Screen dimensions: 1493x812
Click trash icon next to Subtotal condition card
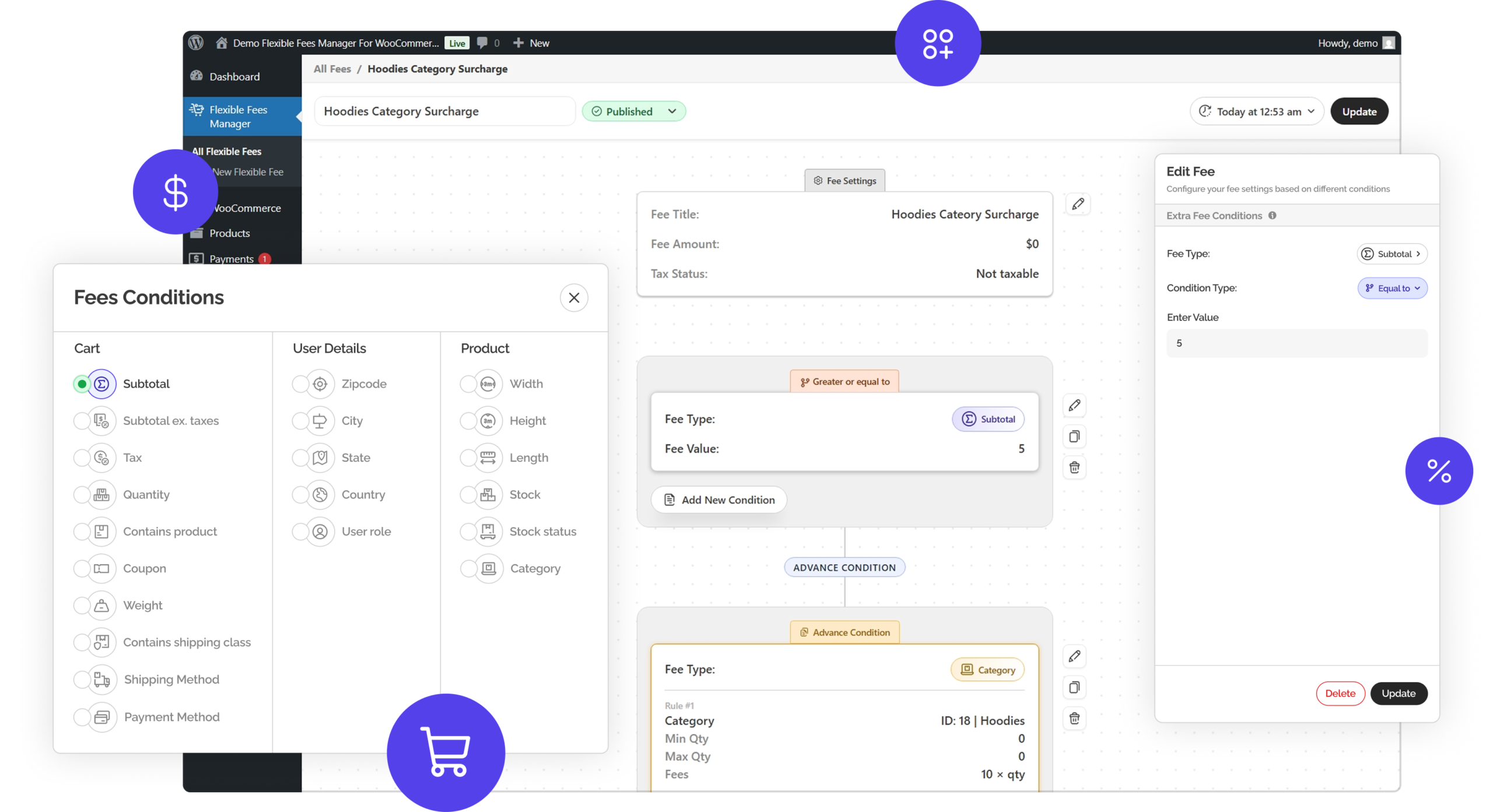pyautogui.click(x=1074, y=467)
